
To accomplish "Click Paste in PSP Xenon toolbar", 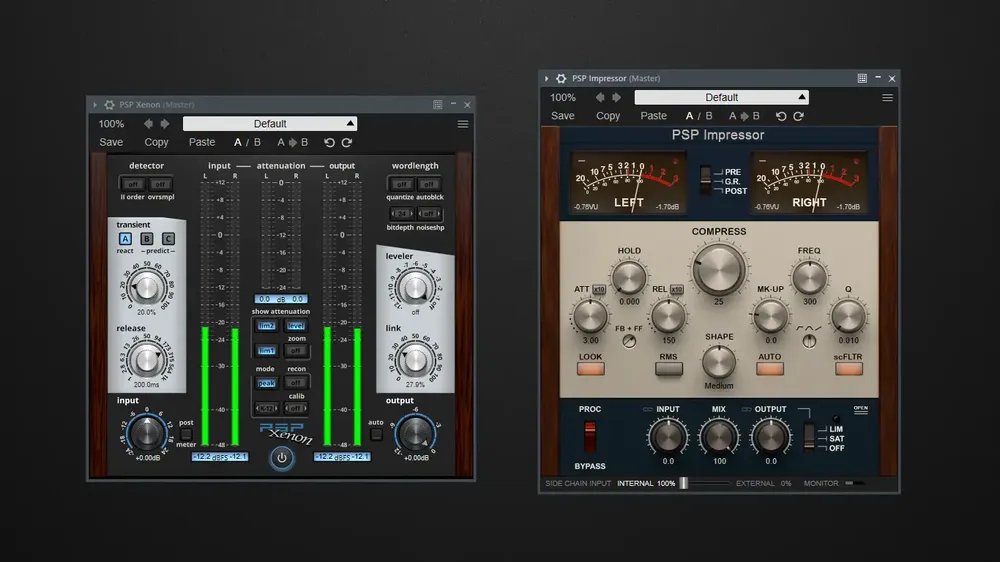I will (x=202, y=142).
